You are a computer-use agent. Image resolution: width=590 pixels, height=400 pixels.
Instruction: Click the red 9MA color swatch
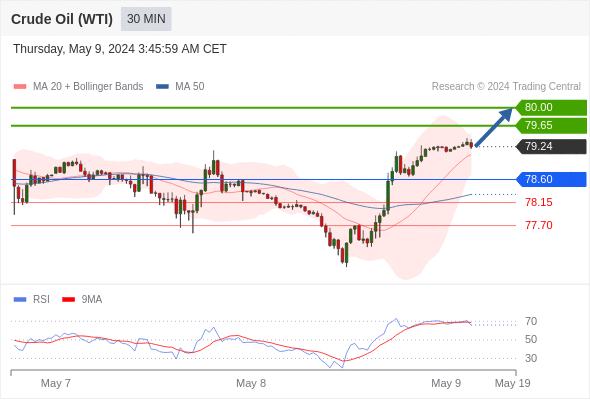[68, 300]
